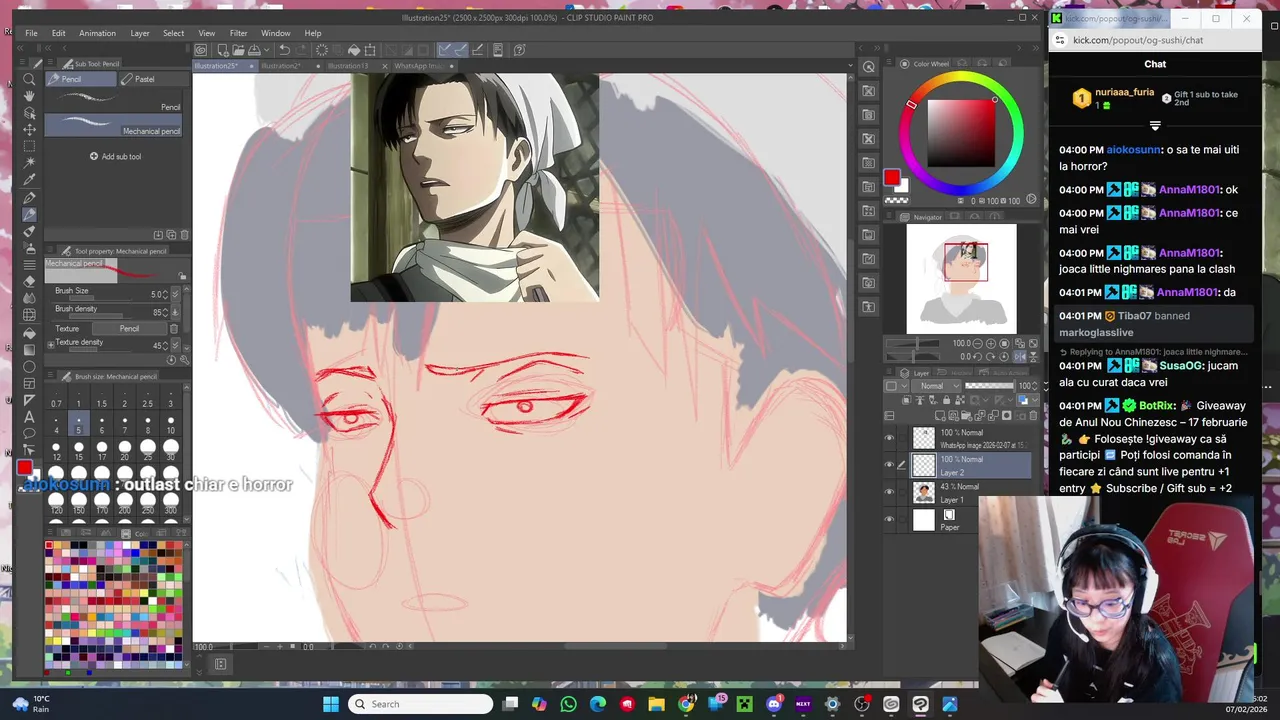Click the Open file icon in command bar
Screen dimensions: 1280x720
click(x=238, y=50)
